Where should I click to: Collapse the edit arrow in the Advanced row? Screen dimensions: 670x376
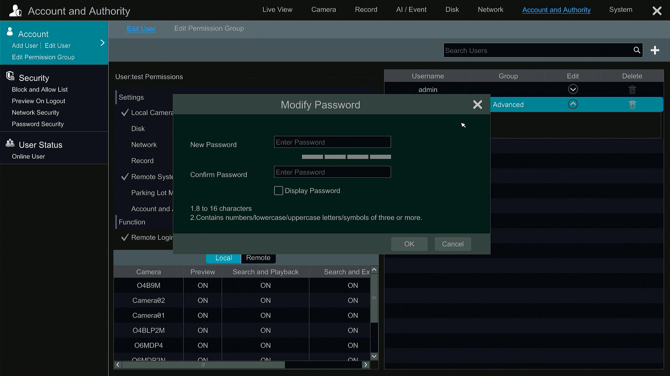point(573,104)
